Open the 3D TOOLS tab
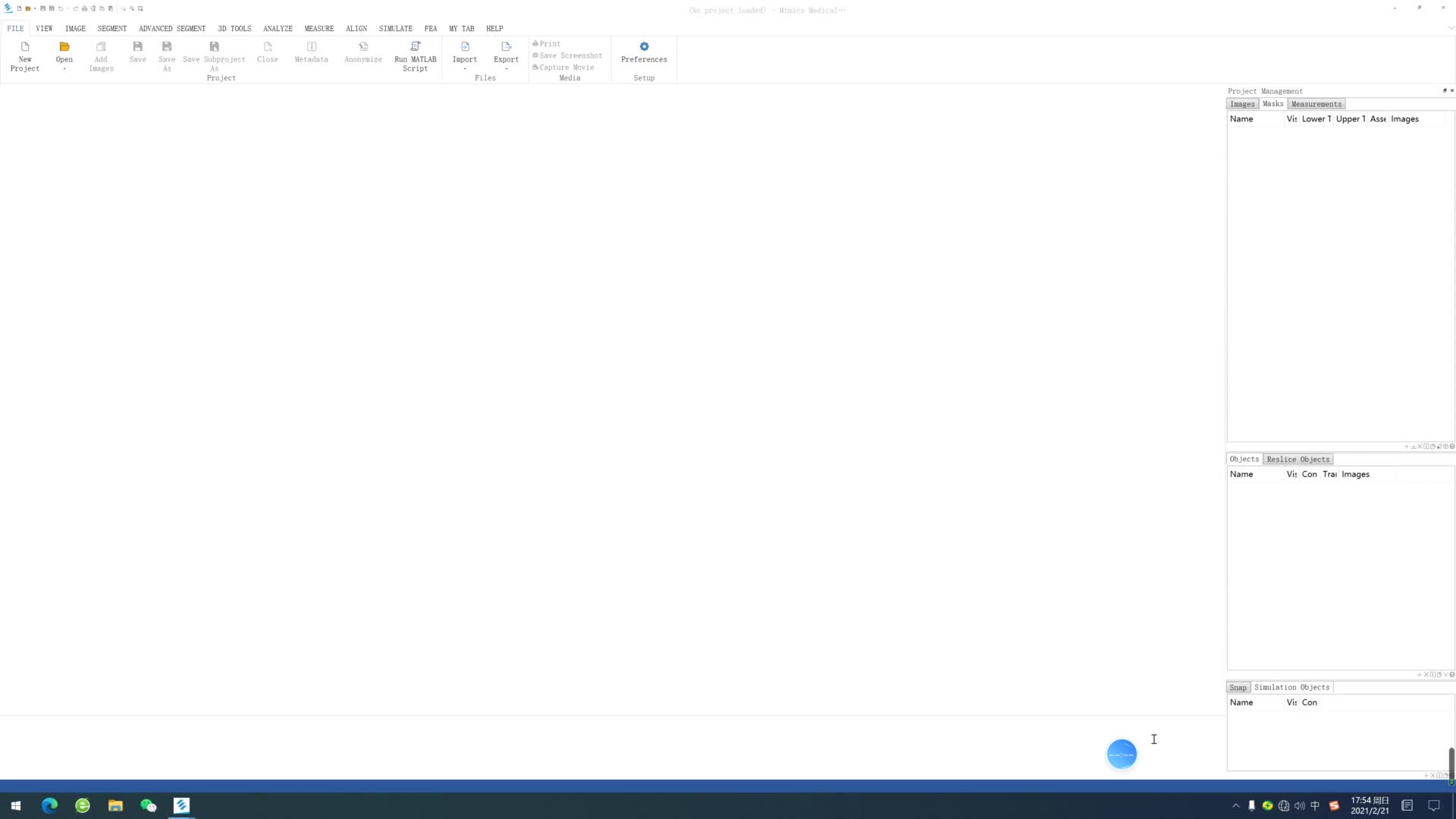 234,29
